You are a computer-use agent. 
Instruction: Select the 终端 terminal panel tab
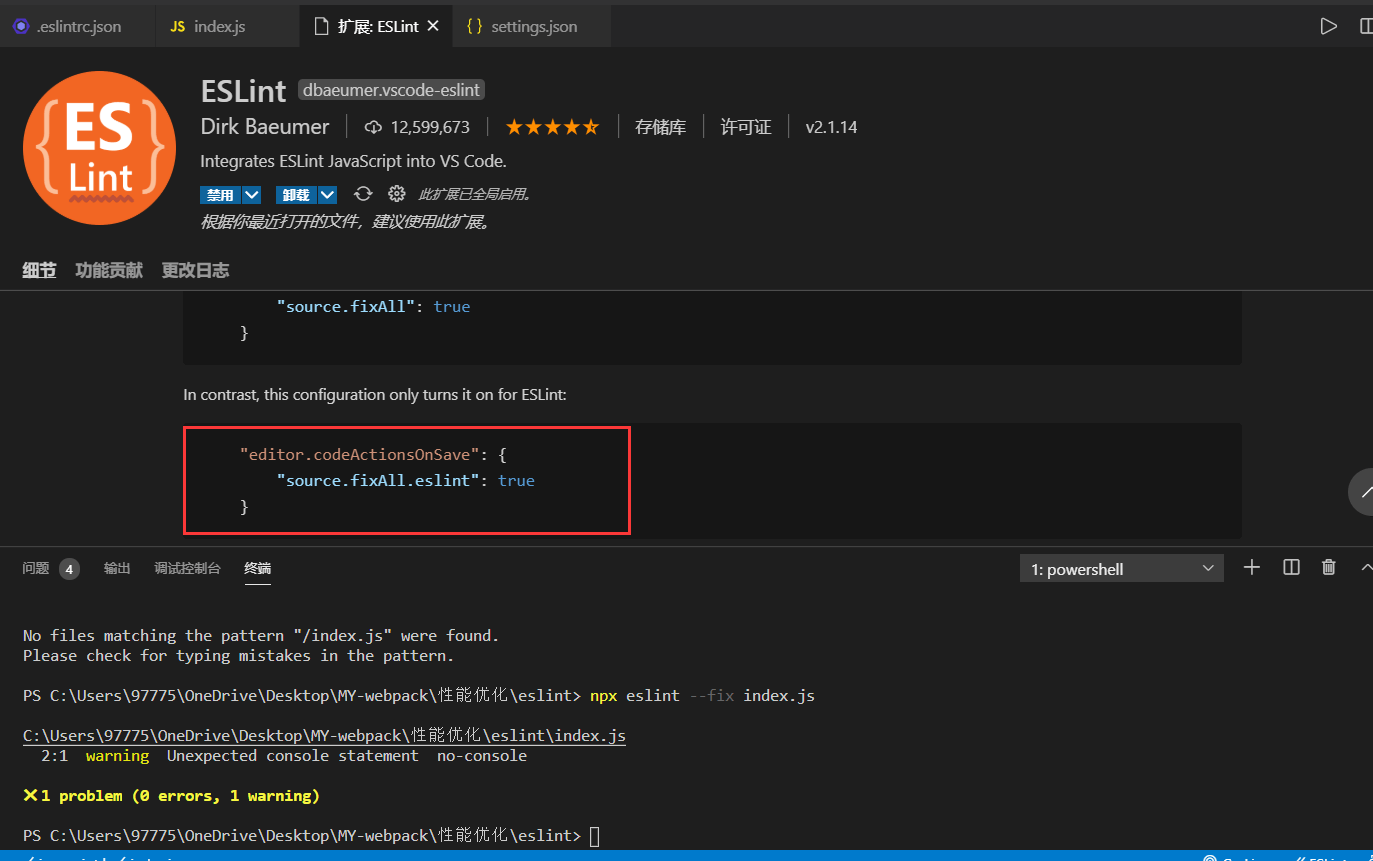tap(257, 568)
